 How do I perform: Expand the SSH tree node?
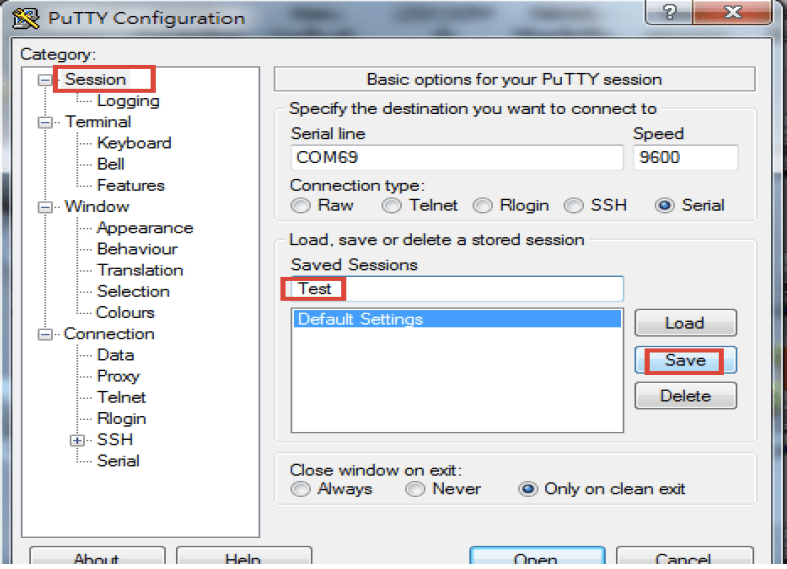77,440
